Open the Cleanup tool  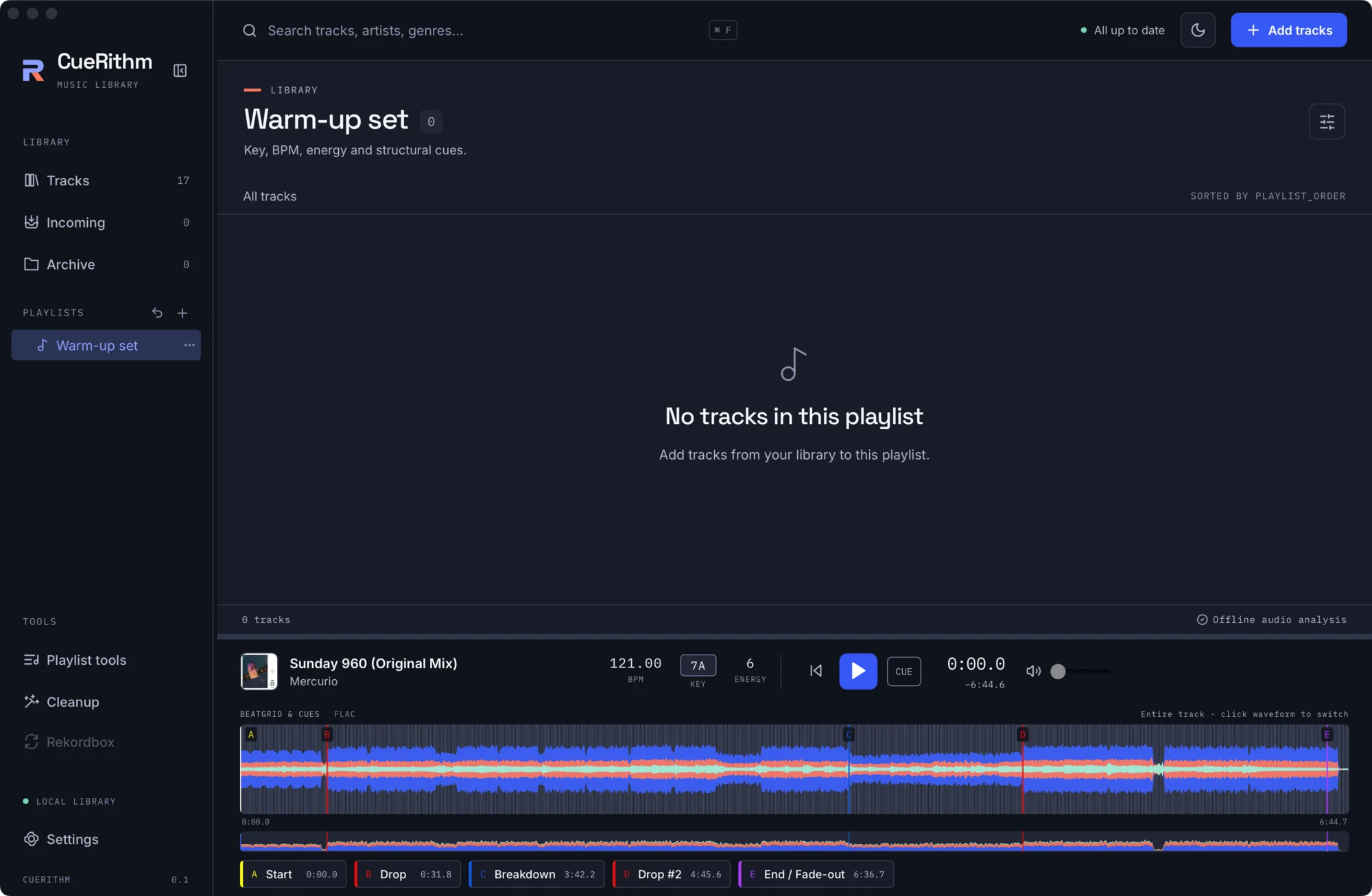[106, 702]
